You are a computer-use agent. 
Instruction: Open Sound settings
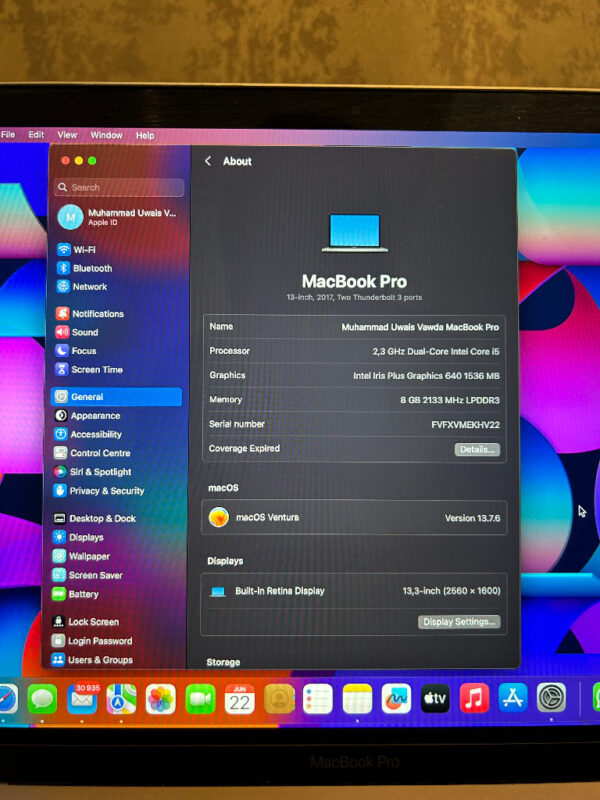click(77, 332)
